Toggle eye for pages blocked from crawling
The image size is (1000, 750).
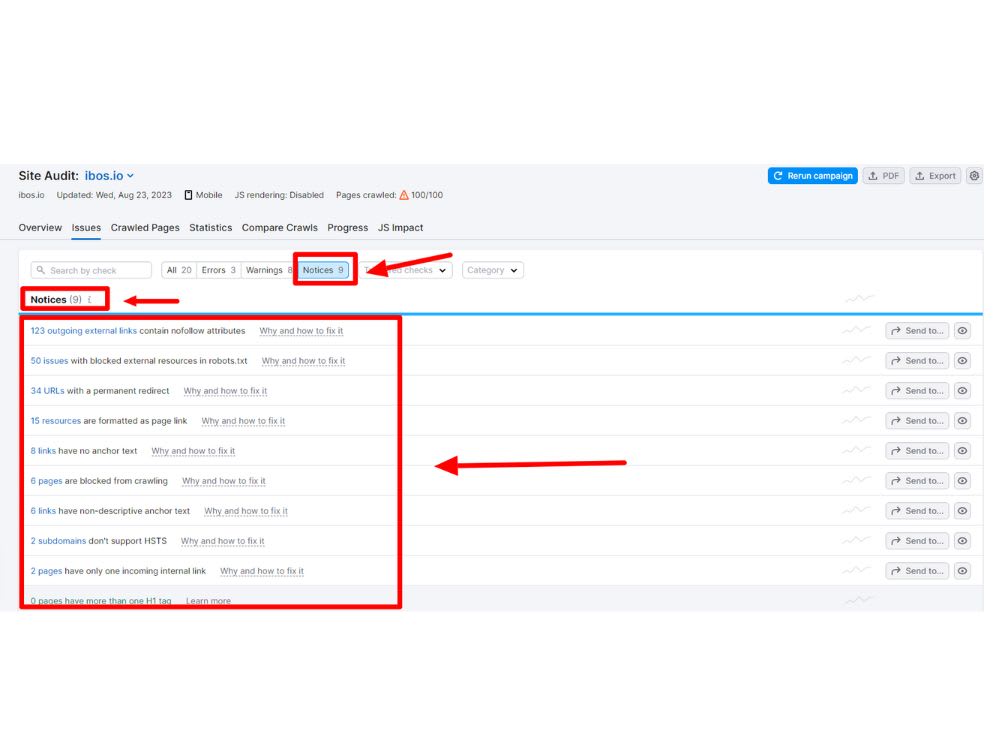pos(962,480)
